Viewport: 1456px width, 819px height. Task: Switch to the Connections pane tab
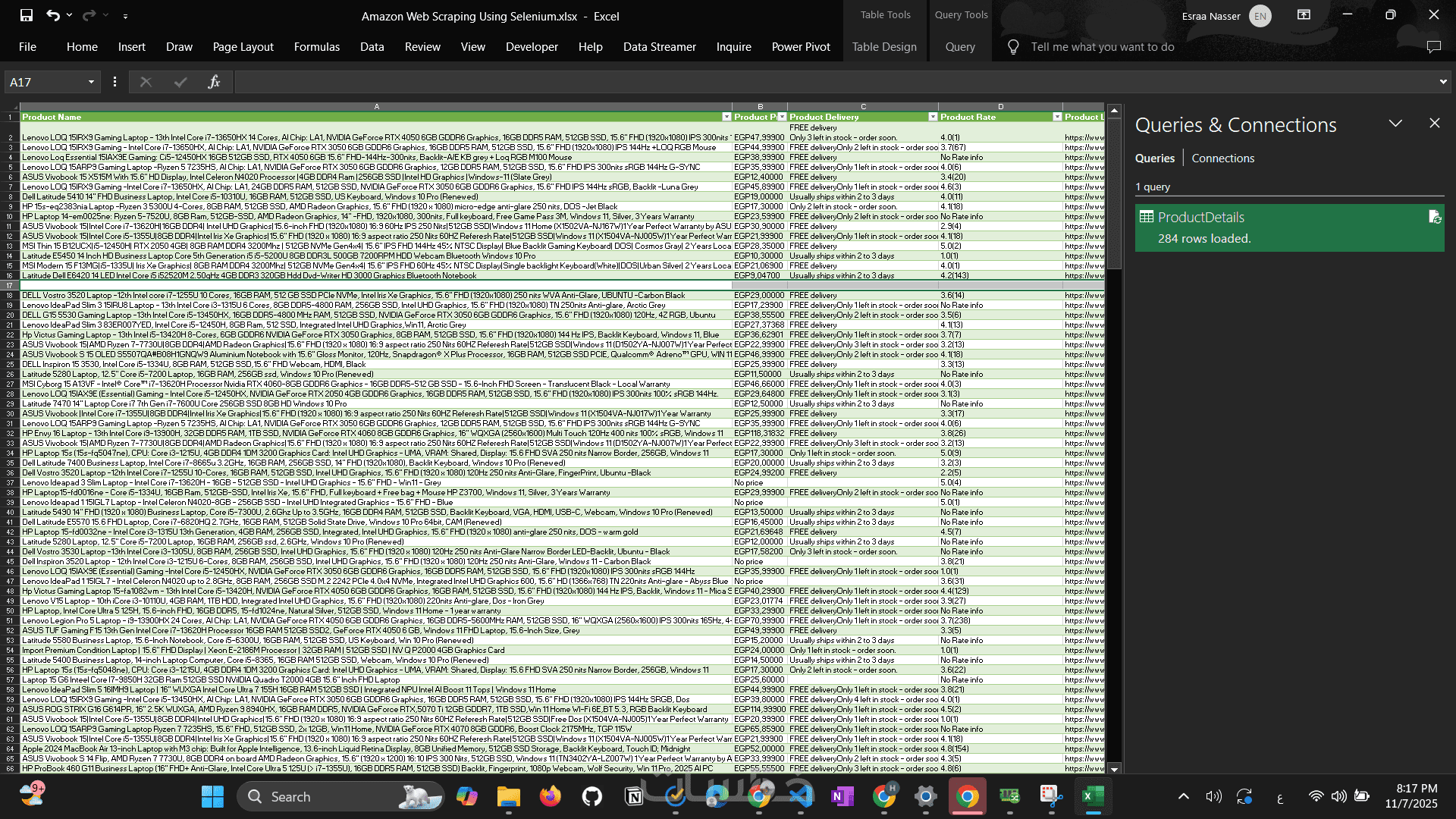(1222, 158)
